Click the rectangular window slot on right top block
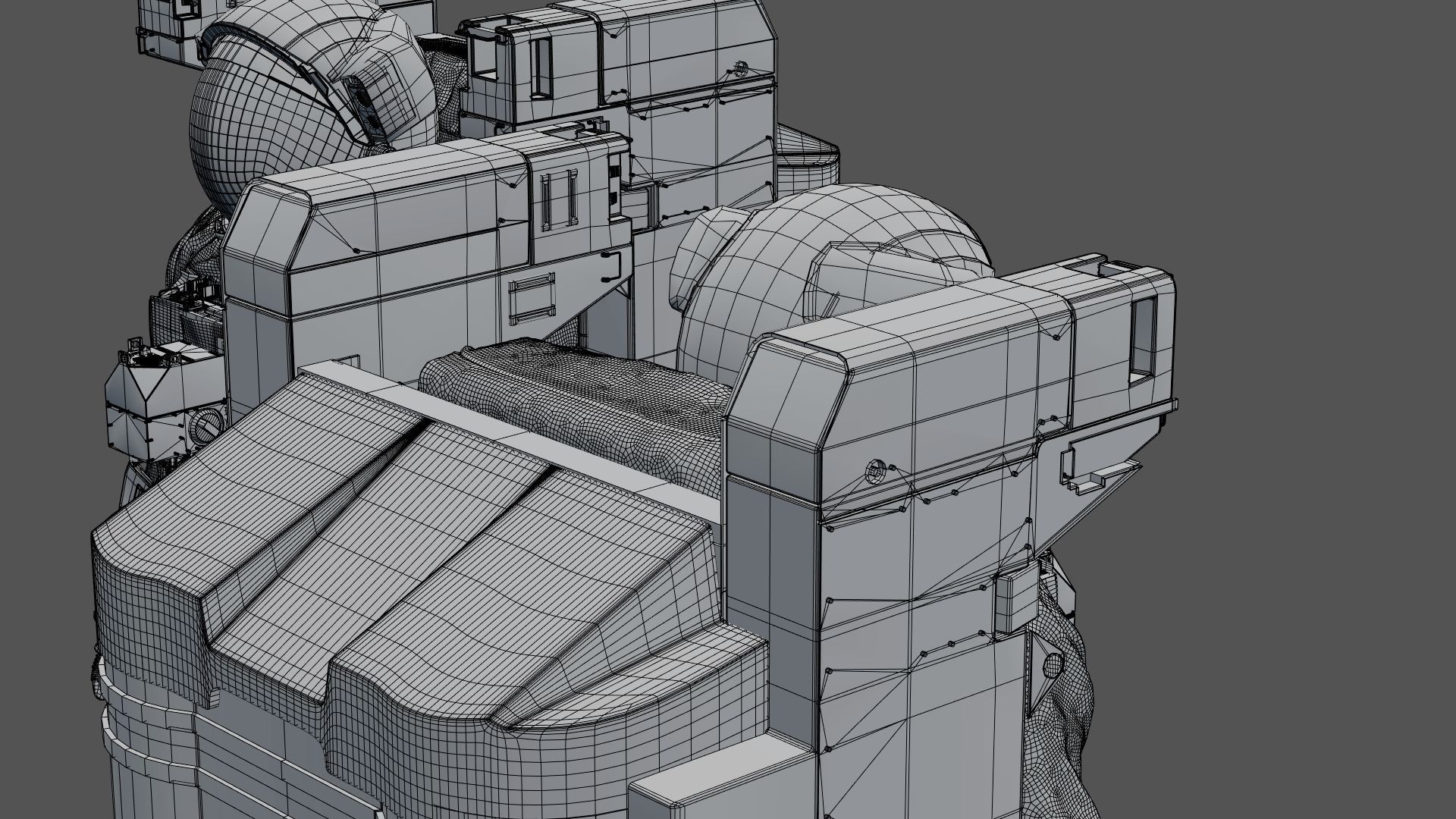Image resolution: width=1456 pixels, height=819 pixels. (x=1143, y=337)
